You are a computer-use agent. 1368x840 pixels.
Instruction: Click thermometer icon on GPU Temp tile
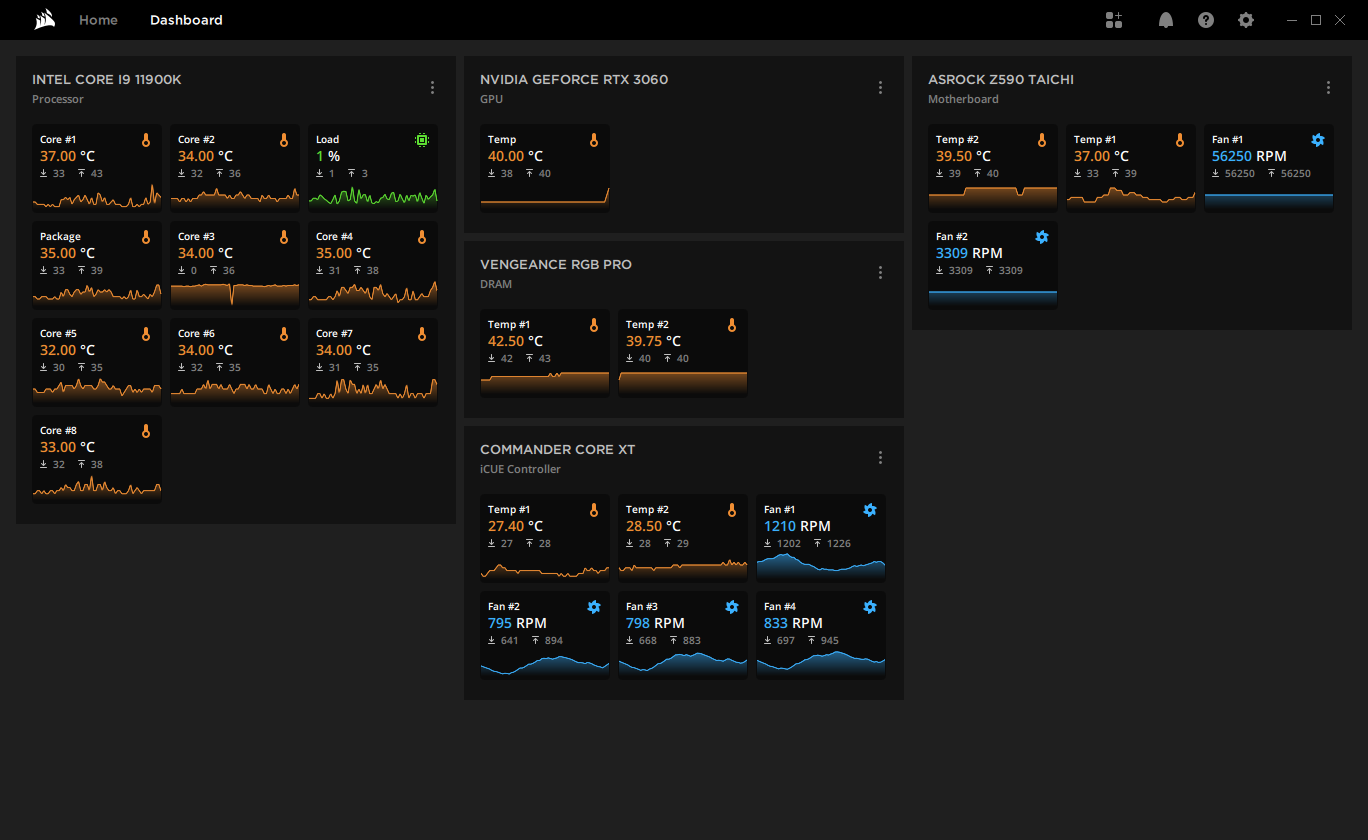(x=594, y=140)
